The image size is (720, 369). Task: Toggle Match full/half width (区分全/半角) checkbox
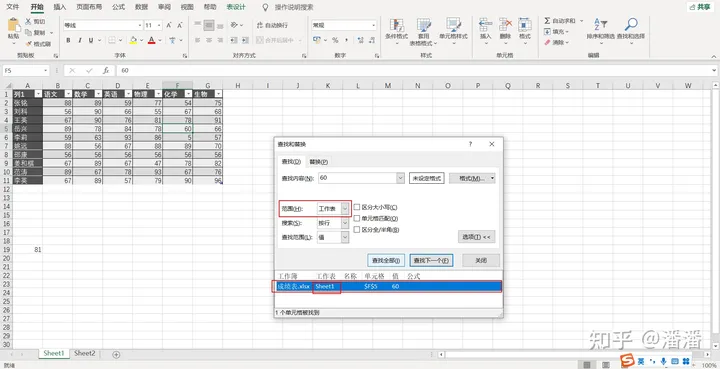[x=357, y=229]
